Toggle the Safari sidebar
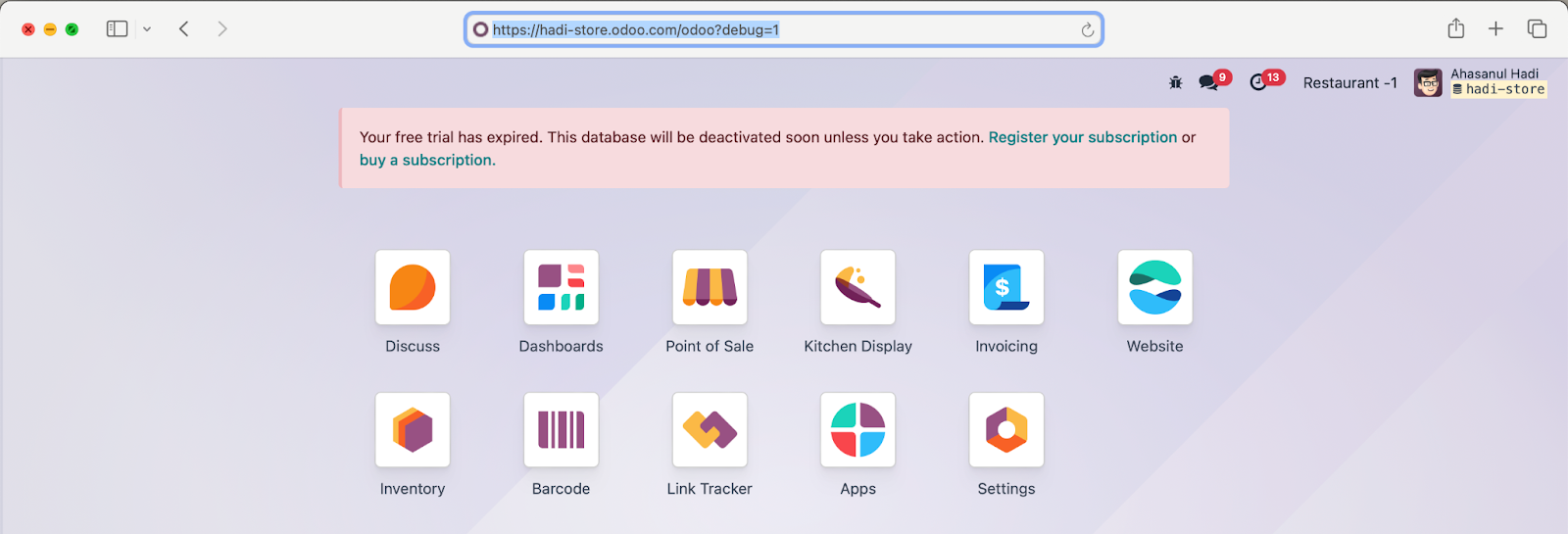The height and width of the screenshot is (534, 1568). click(117, 28)
